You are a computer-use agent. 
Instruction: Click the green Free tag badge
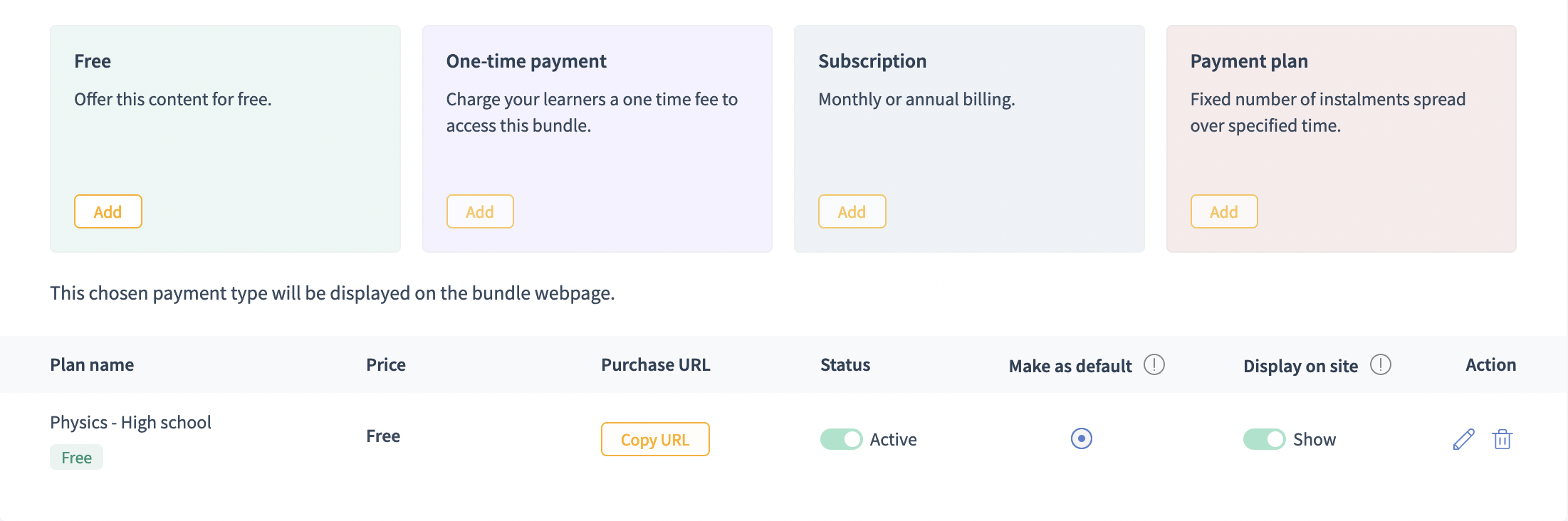click(x=76, y=457)
